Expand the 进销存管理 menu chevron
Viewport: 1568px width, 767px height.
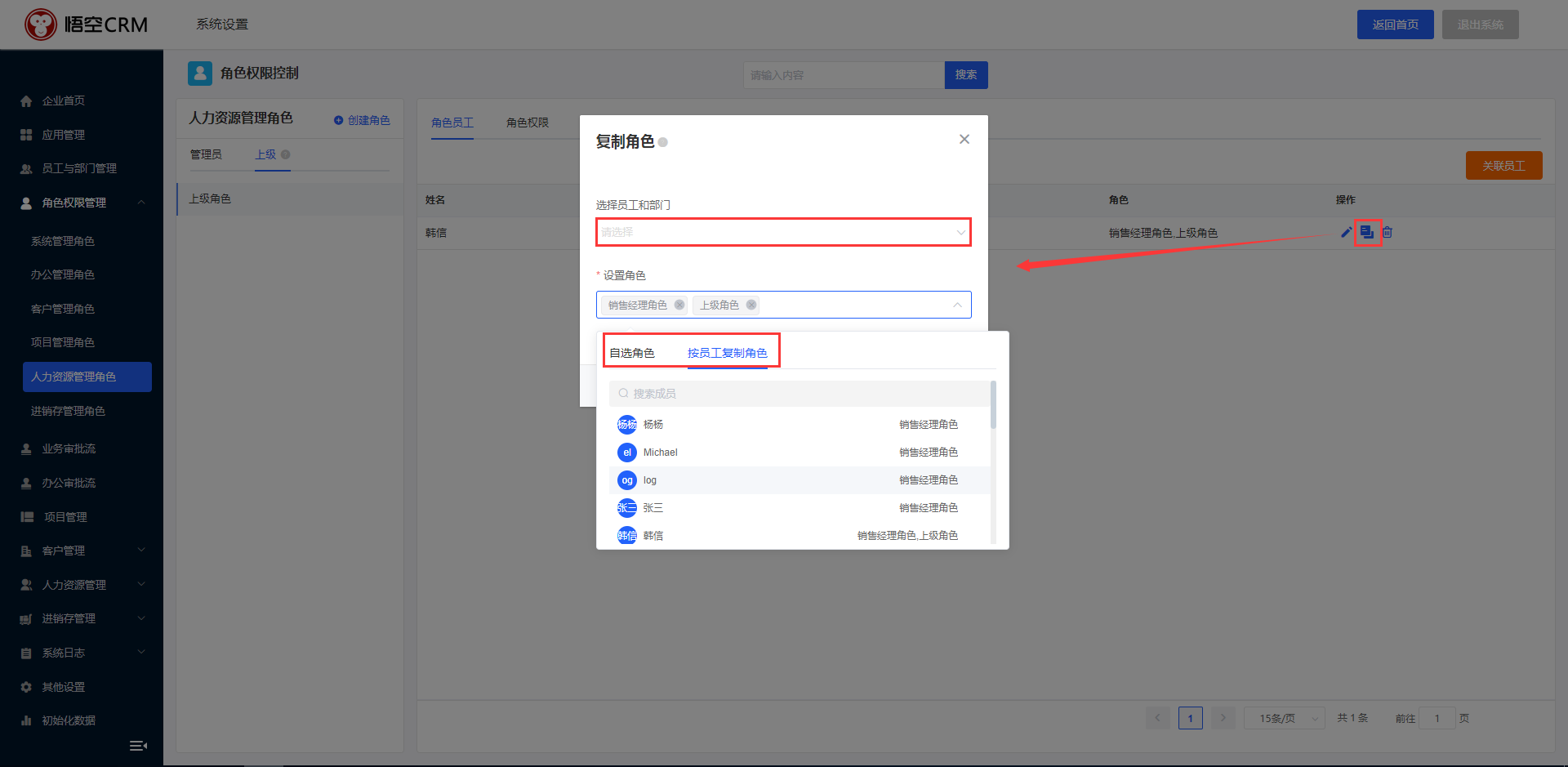[141, 618]
